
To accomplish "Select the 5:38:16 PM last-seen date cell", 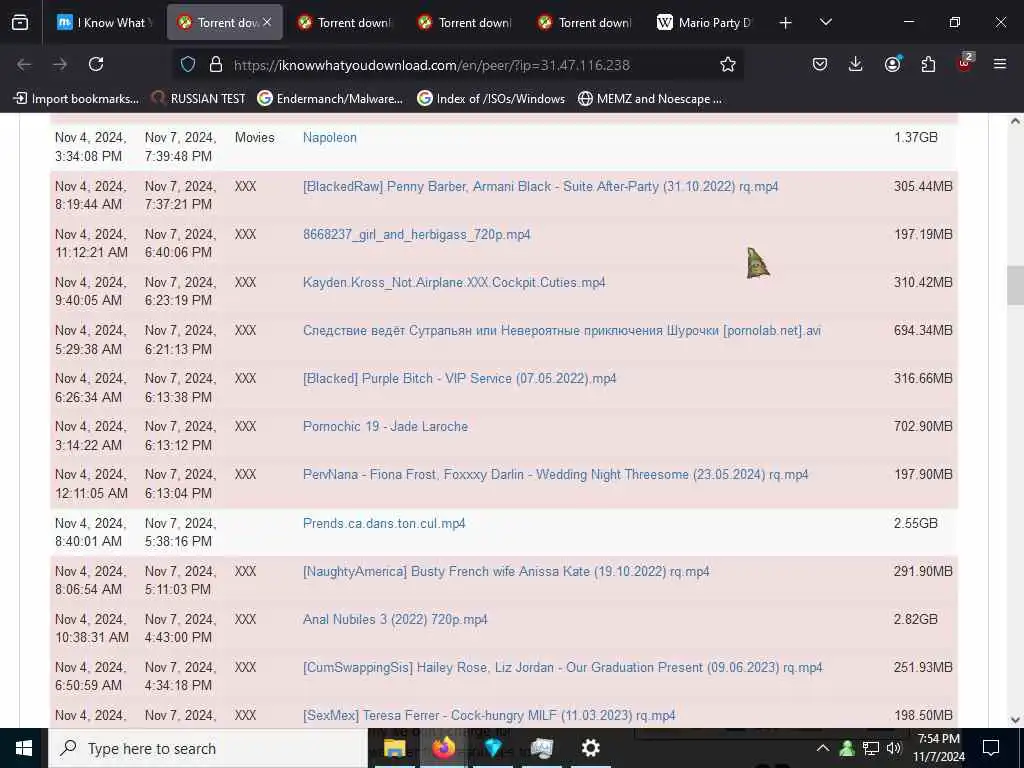I will point(180,532).
